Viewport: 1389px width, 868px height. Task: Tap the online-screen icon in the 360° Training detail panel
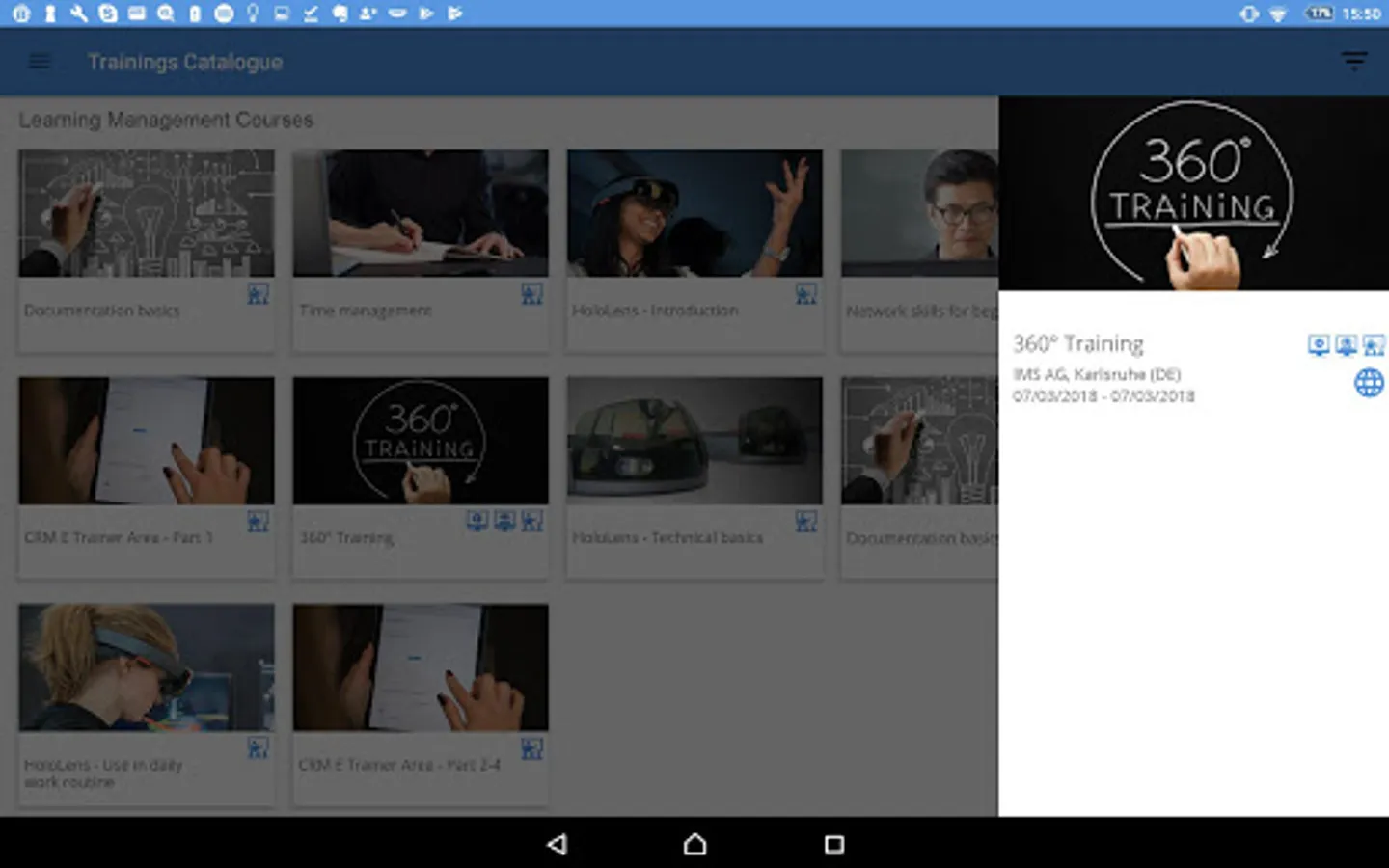[1319, 345]
